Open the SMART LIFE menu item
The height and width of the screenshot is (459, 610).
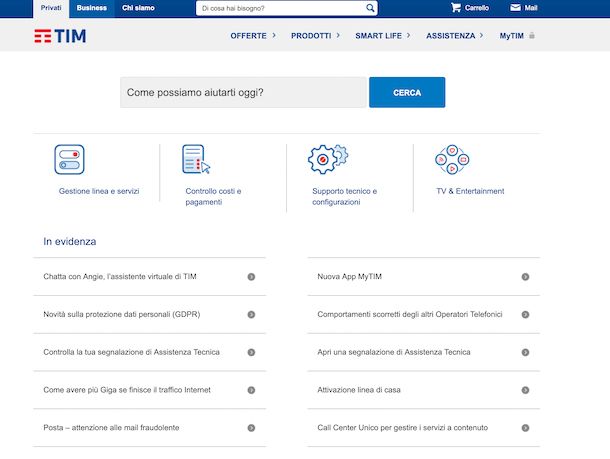[x=378, y=36]
